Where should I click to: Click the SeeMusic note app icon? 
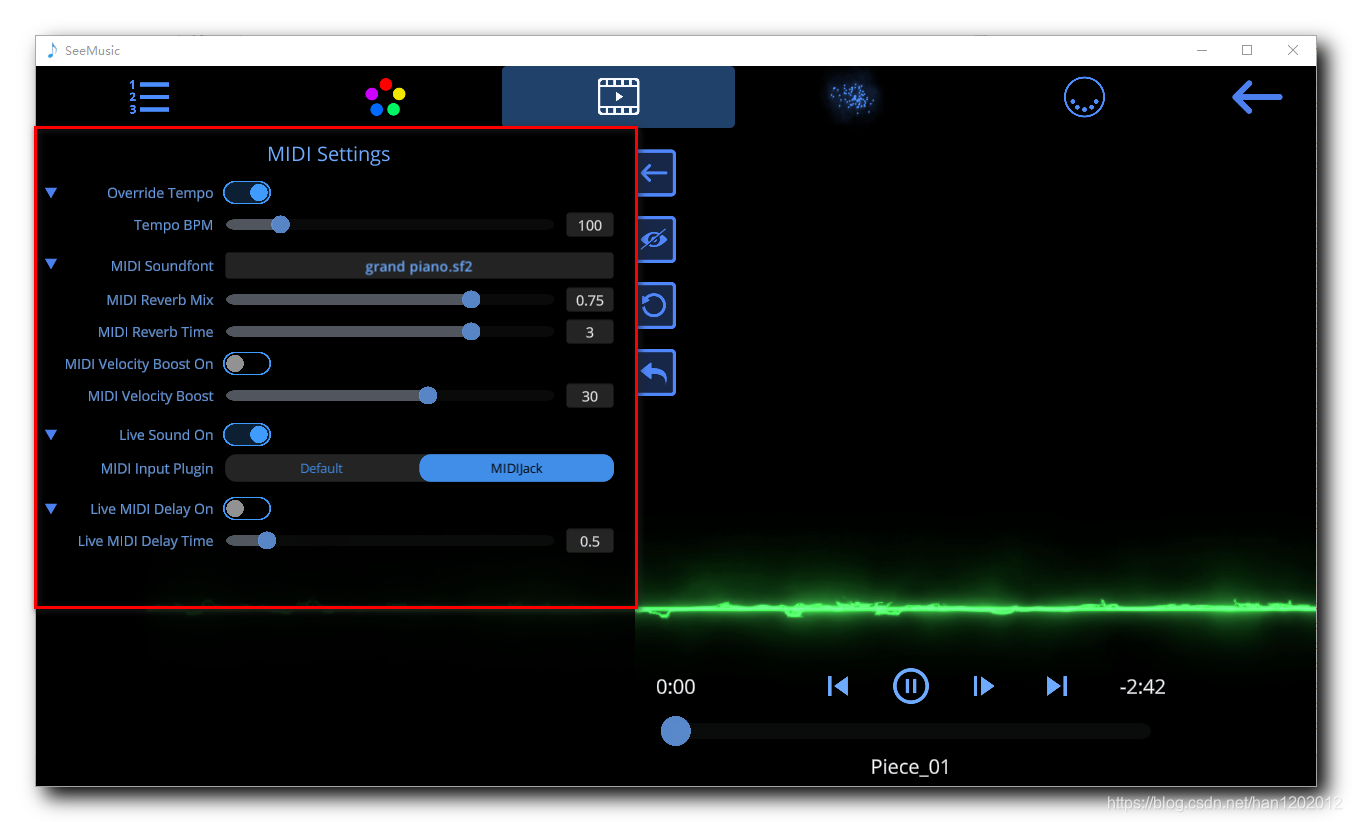[x=53, y=50]
